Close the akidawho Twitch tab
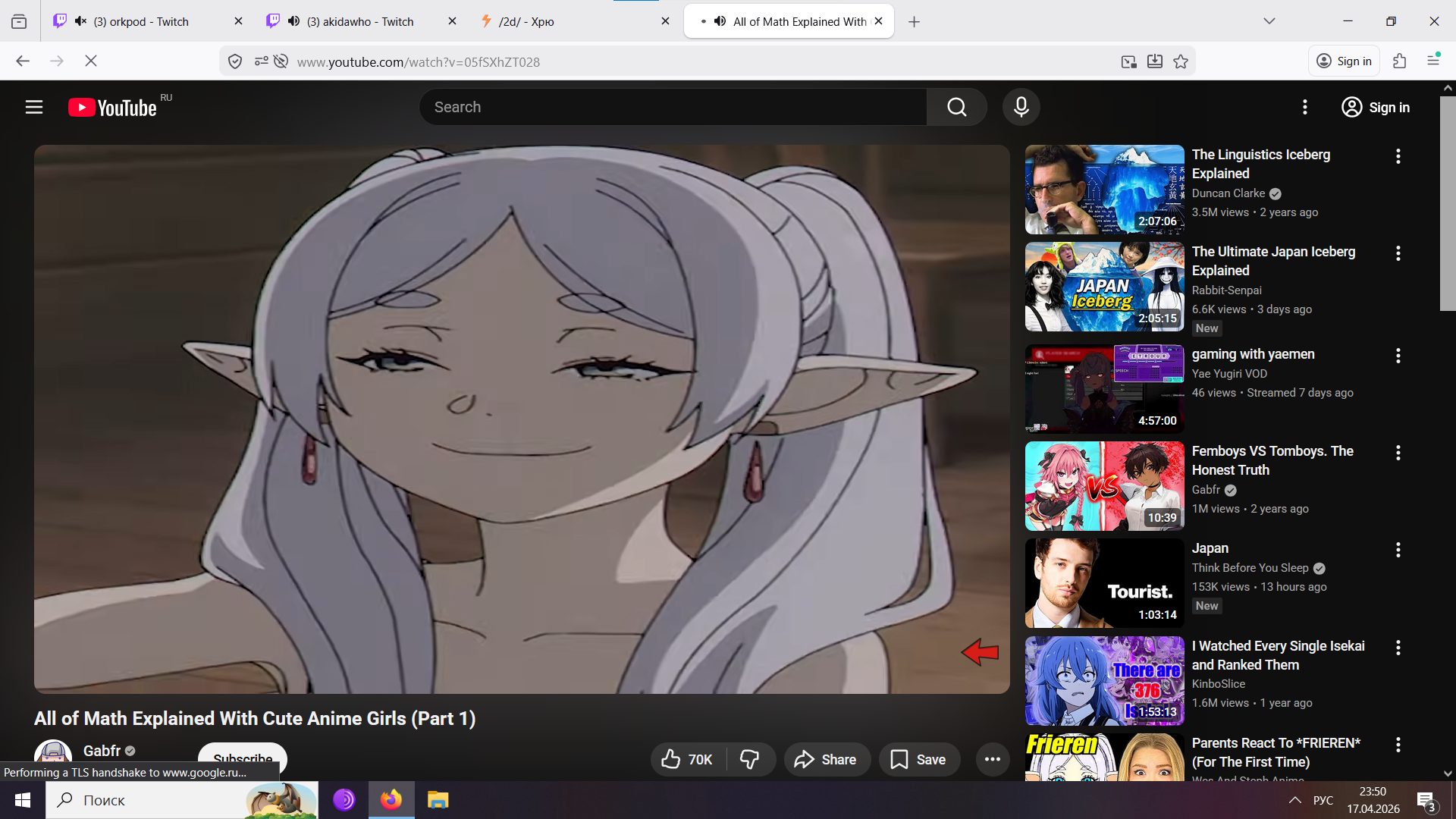Screen dimensions: 1456x819 (452, 21)
